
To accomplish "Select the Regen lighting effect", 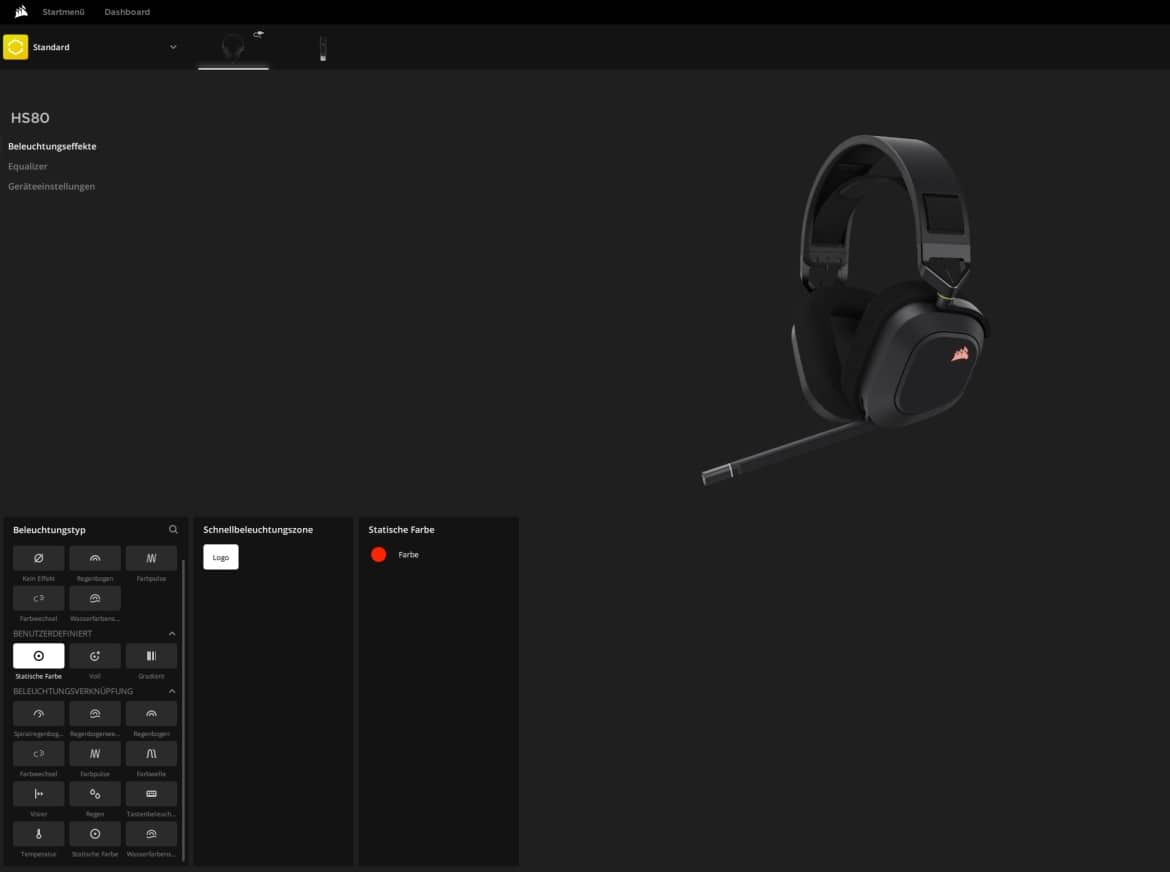I will click(x=95, y=794).
